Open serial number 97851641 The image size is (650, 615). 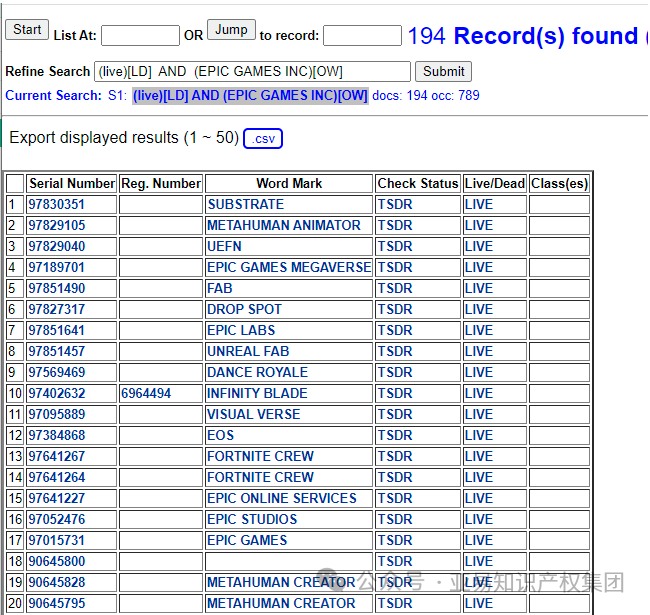(x=56, y=330)
